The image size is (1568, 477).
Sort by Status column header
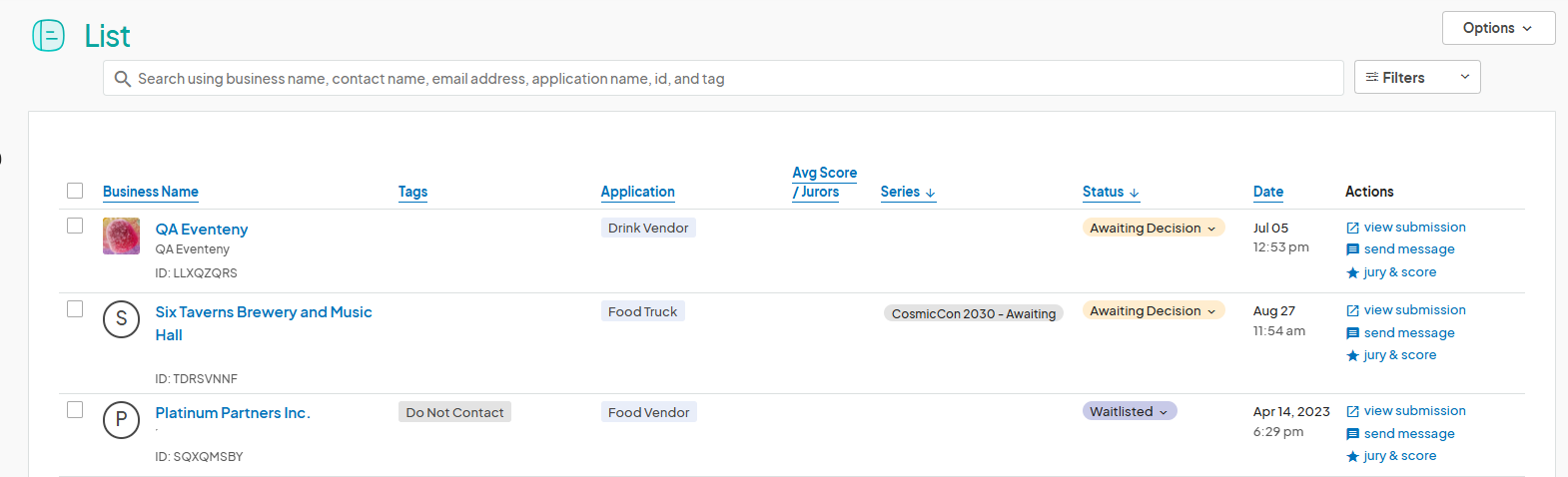tap(1111, 192)
